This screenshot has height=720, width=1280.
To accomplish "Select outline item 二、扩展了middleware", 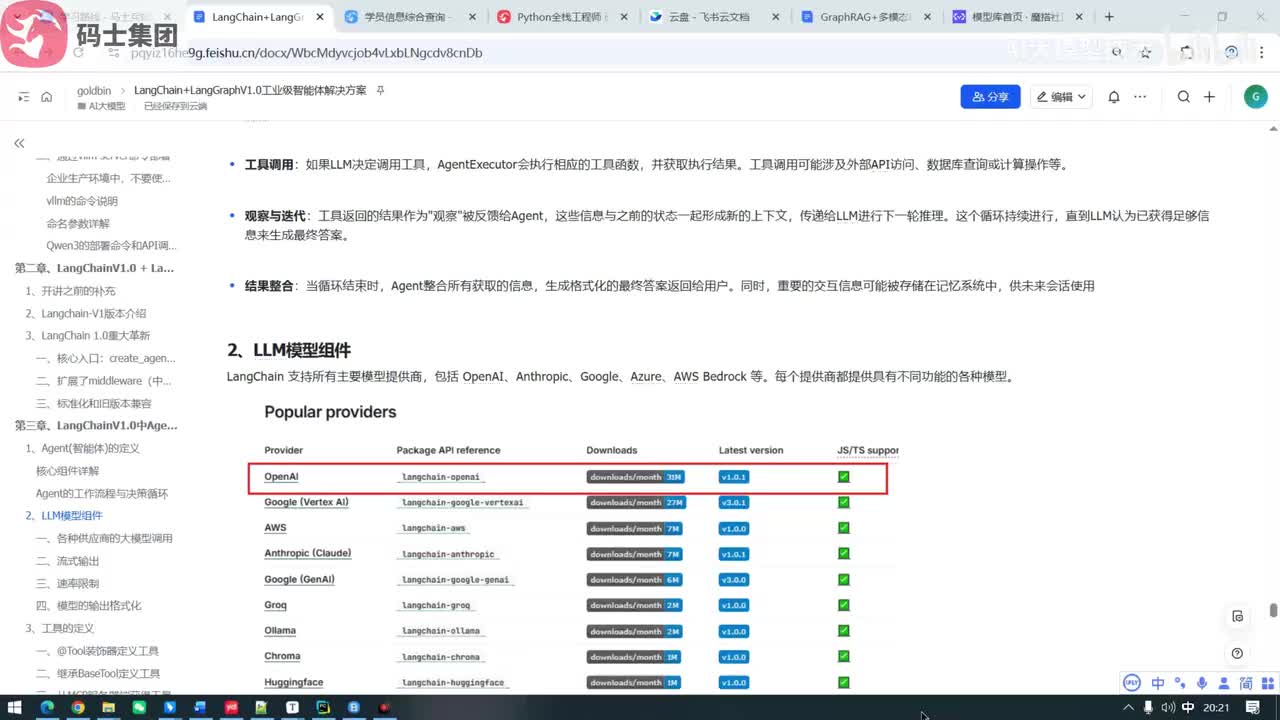I will pyautogui.click(x=104, y=381).
